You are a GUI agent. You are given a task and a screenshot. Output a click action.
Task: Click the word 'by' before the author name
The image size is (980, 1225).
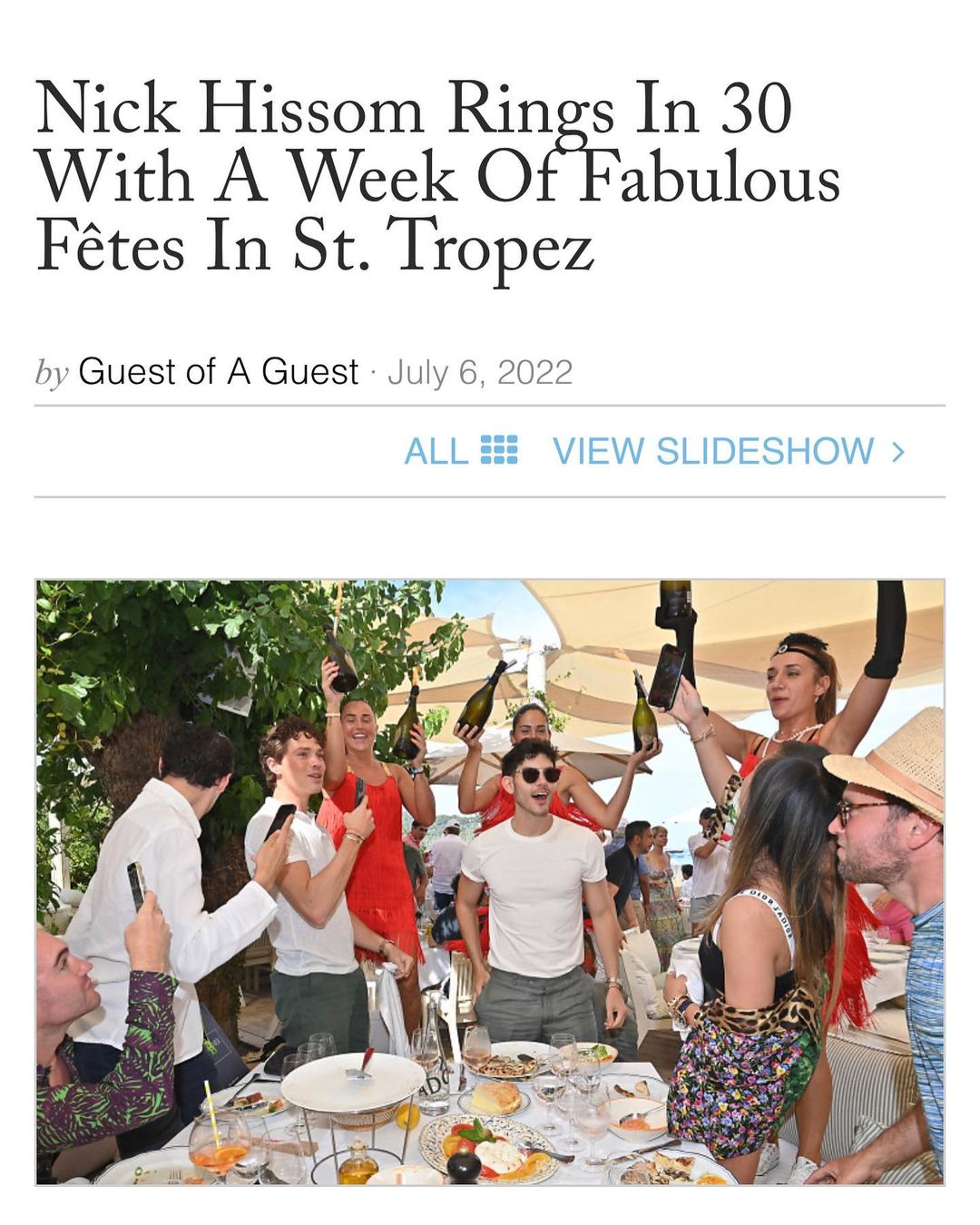51,373
